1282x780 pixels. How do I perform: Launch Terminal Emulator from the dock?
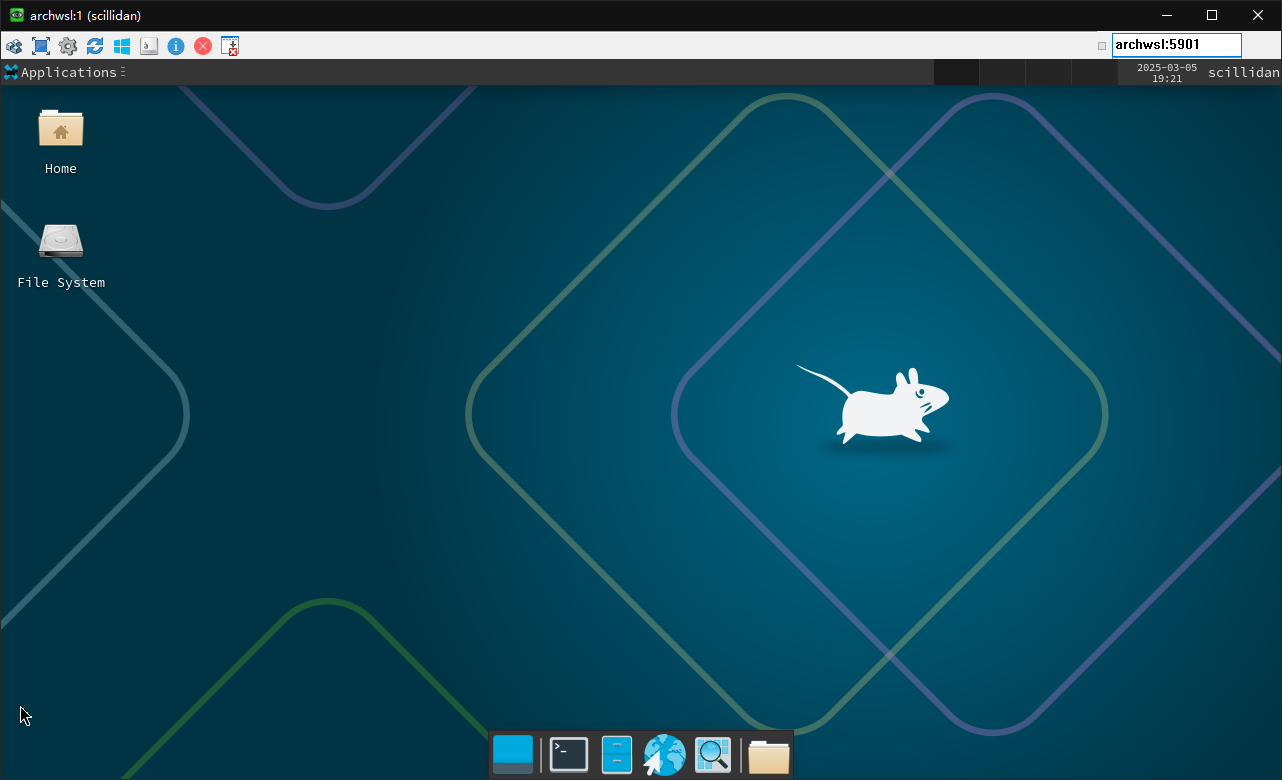(569, 755)
